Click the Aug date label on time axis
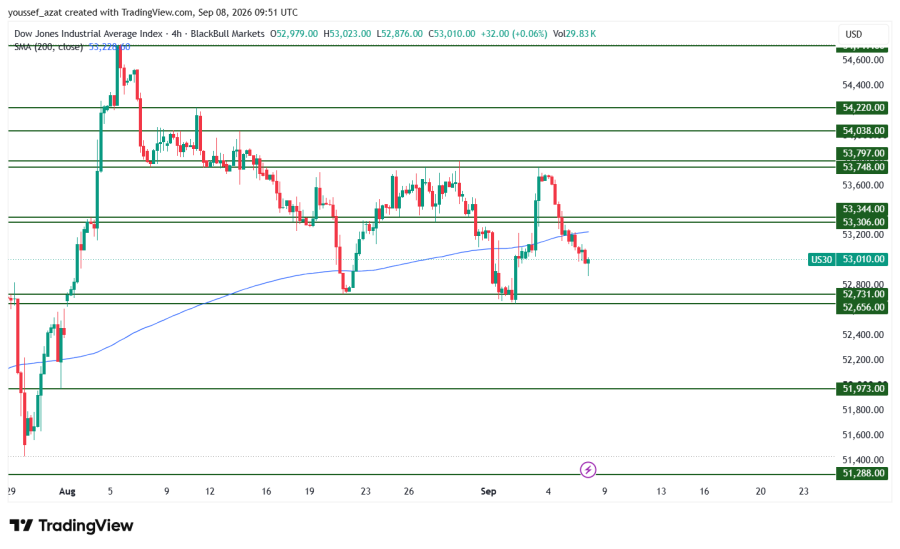Image resolution: width=900 pixels, height=549 pixels. tap(67, 492)
